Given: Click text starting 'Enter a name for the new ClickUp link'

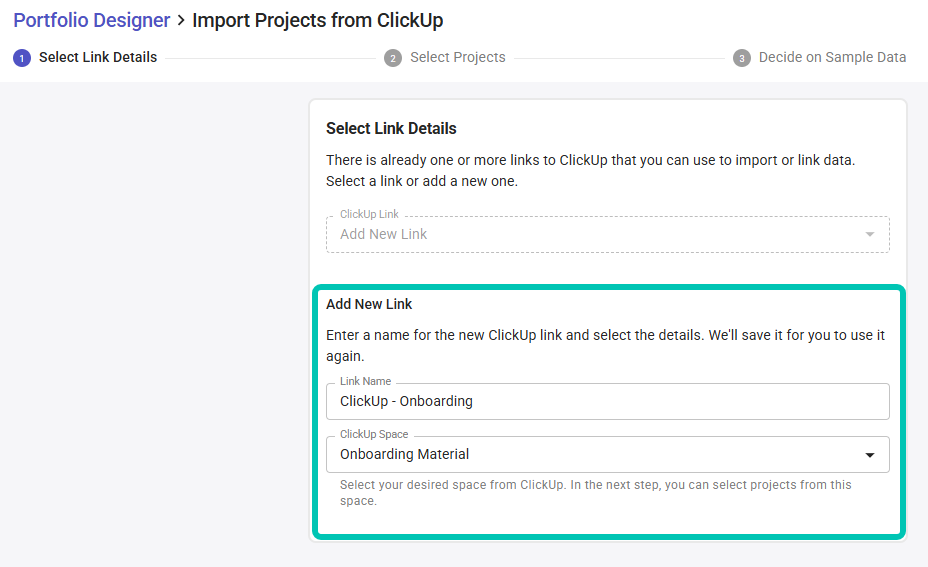Looking at the screenshot, I should coord(605,346).
